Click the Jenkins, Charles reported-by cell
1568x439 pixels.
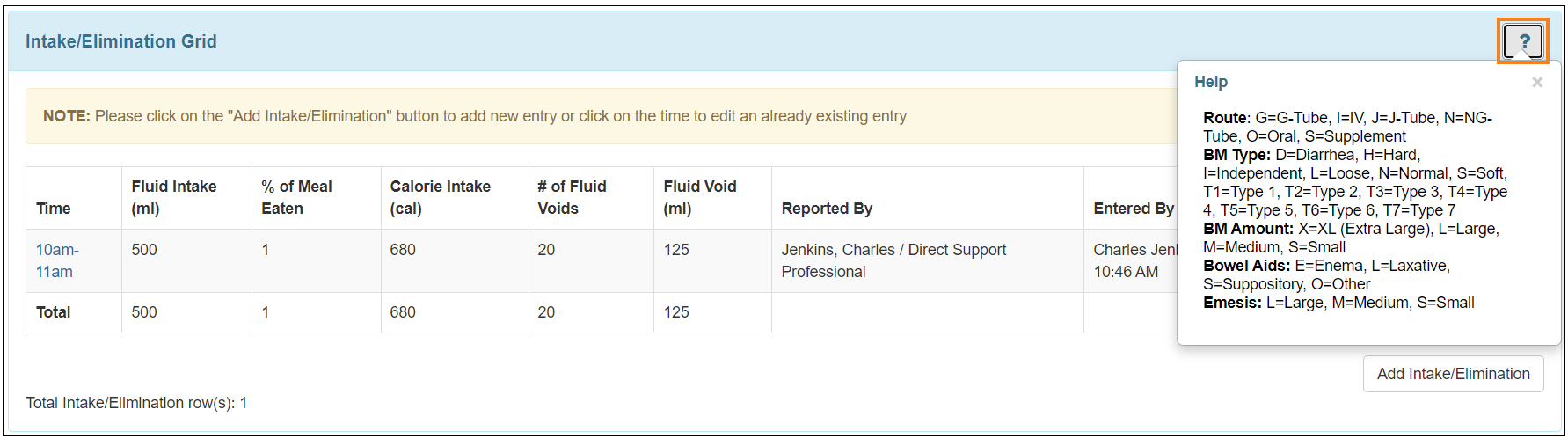(x=893, y=260)
